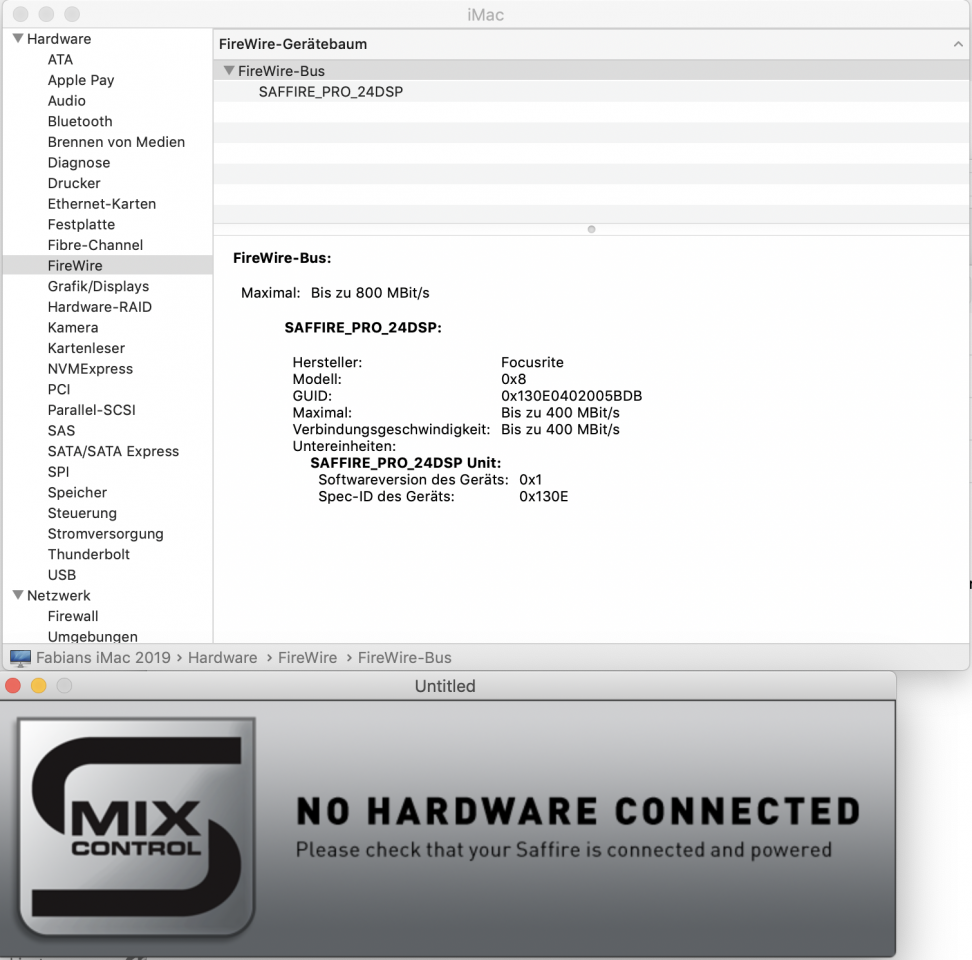Select SPI in the sidebar
The width and height of the screenshot is (972, 960).
point(58,472)
